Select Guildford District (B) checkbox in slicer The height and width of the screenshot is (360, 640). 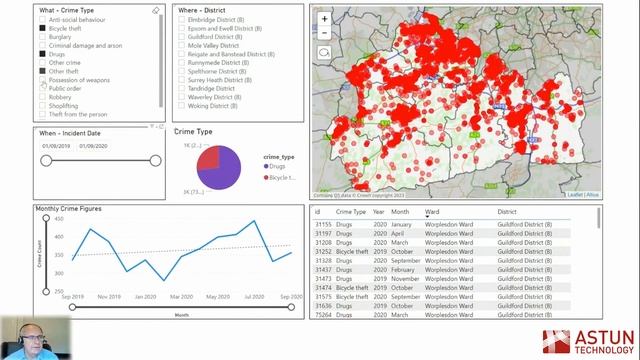[182, 37]
